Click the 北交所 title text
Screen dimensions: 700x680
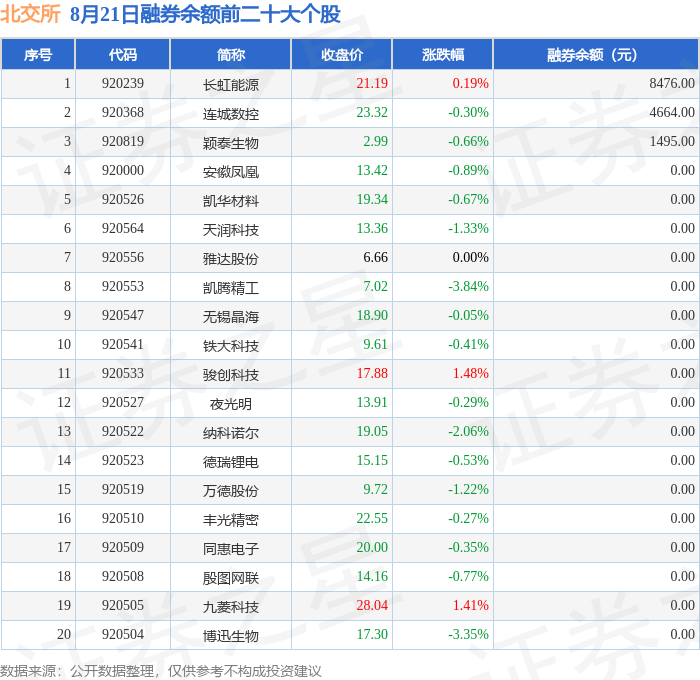[x=30, y=13]
